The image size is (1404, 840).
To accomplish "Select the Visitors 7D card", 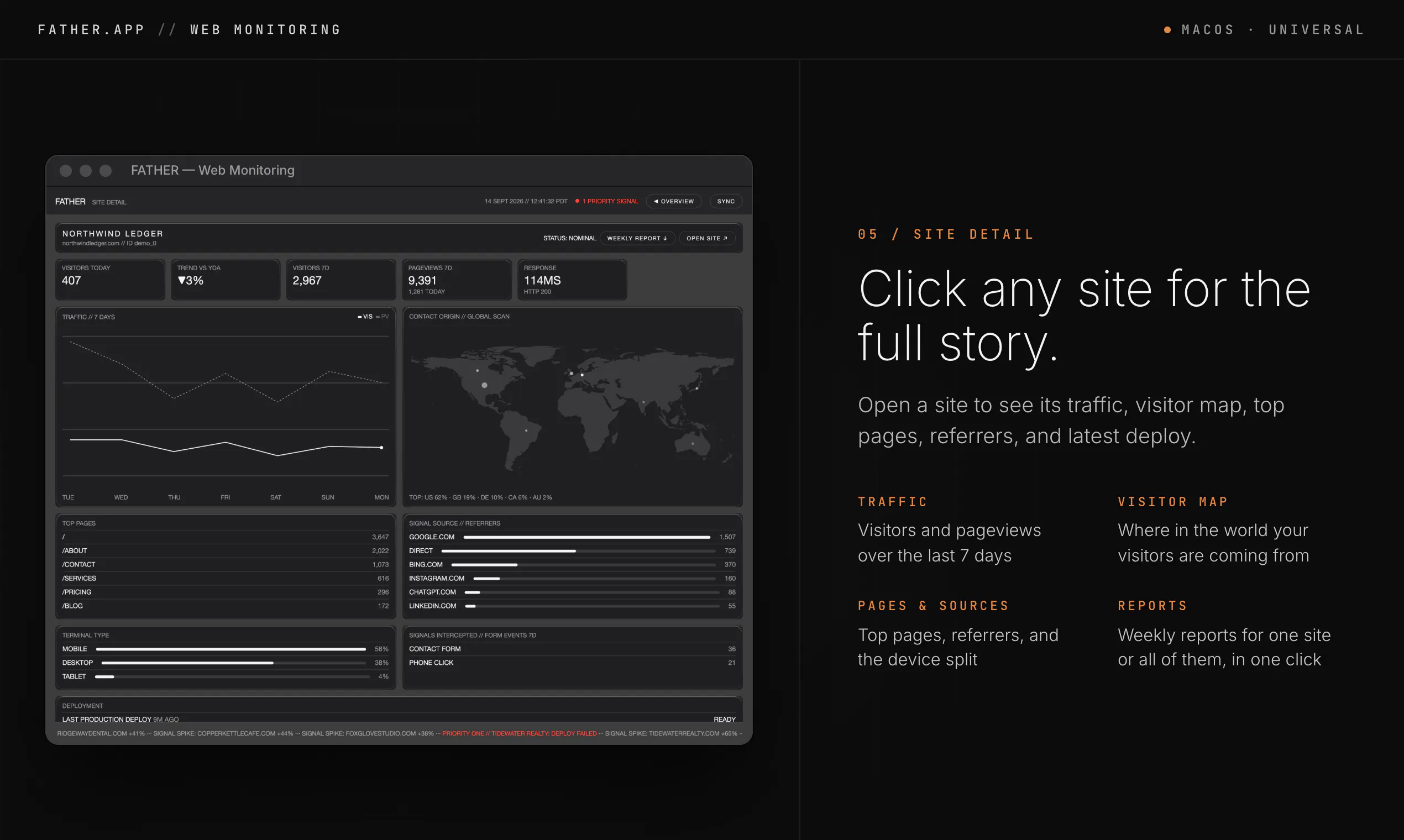I will tap(341, 280).
